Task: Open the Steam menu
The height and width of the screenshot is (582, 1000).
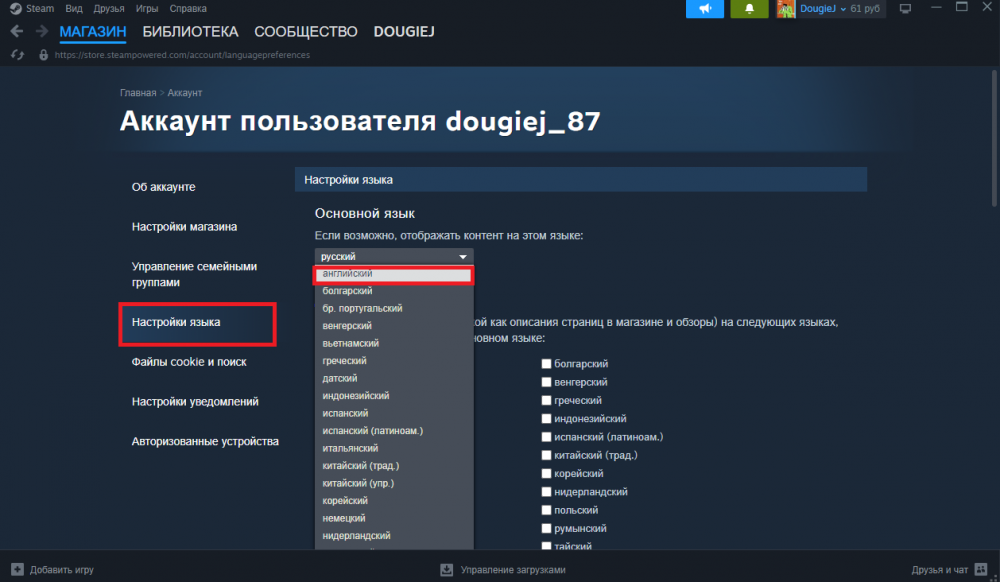Action: click(40, 8)
